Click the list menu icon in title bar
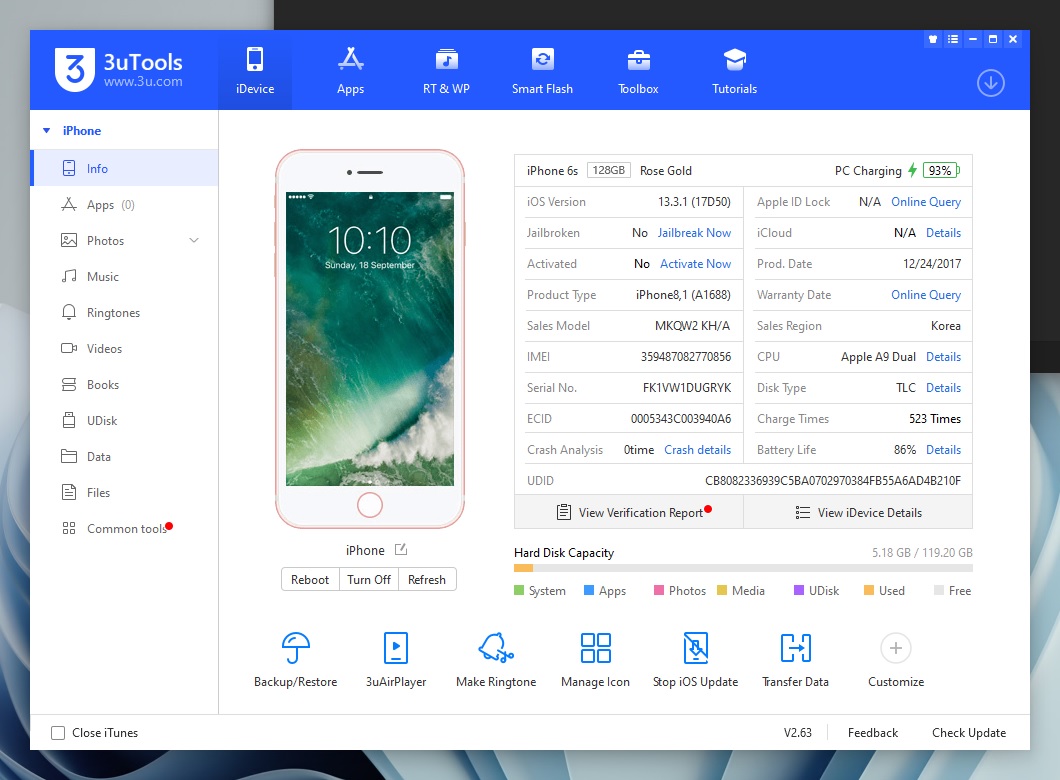The image size is (1060, 780). point(953,39)
